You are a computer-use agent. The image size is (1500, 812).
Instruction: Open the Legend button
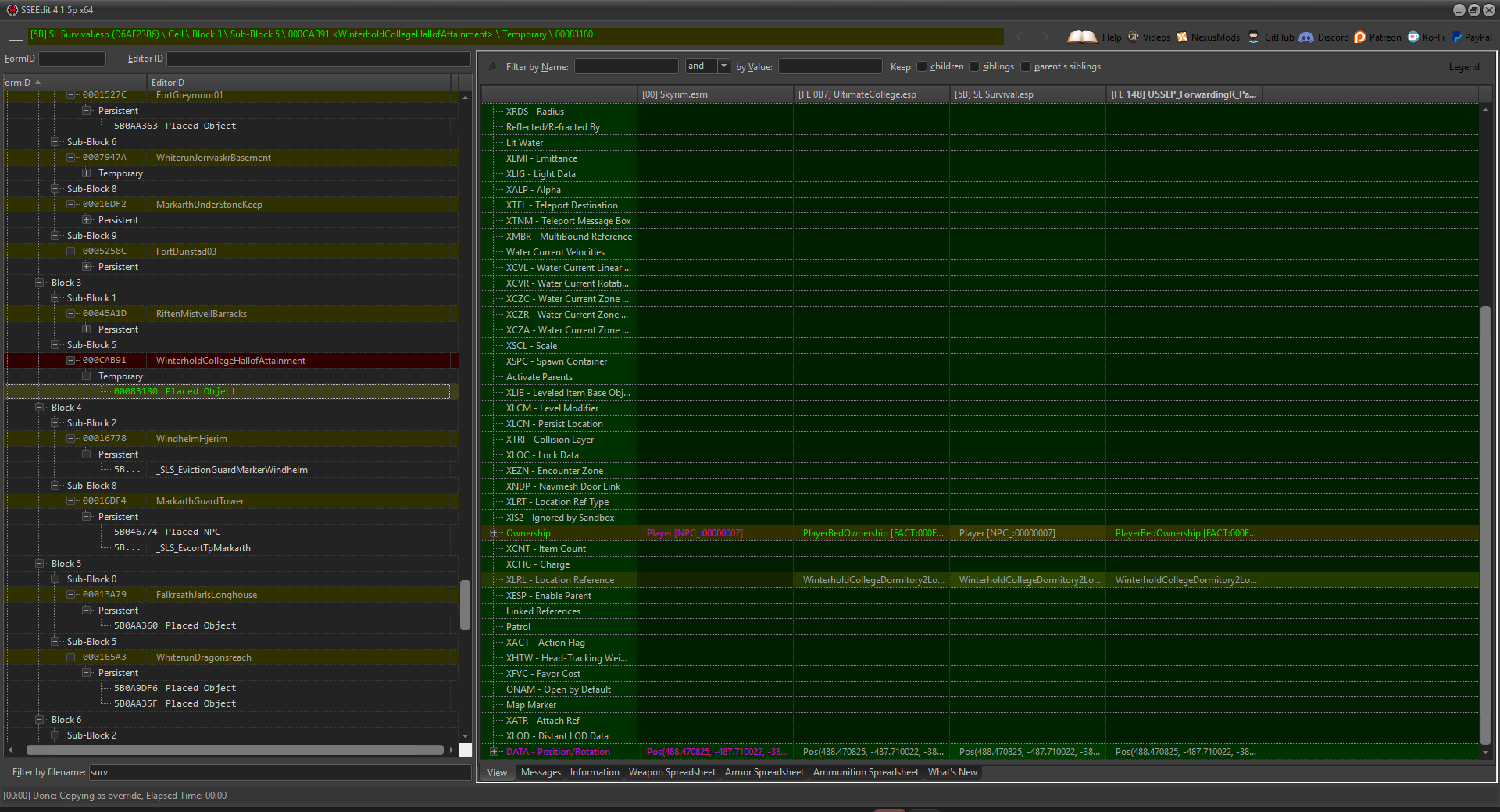[x=1464, y=67]
